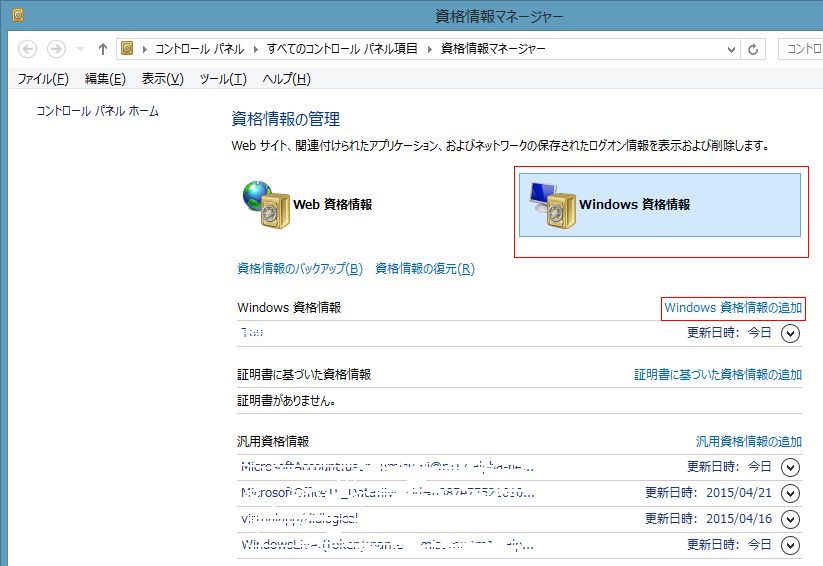The width and height of the screenshot is (823, 566).
Task: Expand the credential entry dated 2015/04/16
Action: pyautogui.click(x=791, y=519)
